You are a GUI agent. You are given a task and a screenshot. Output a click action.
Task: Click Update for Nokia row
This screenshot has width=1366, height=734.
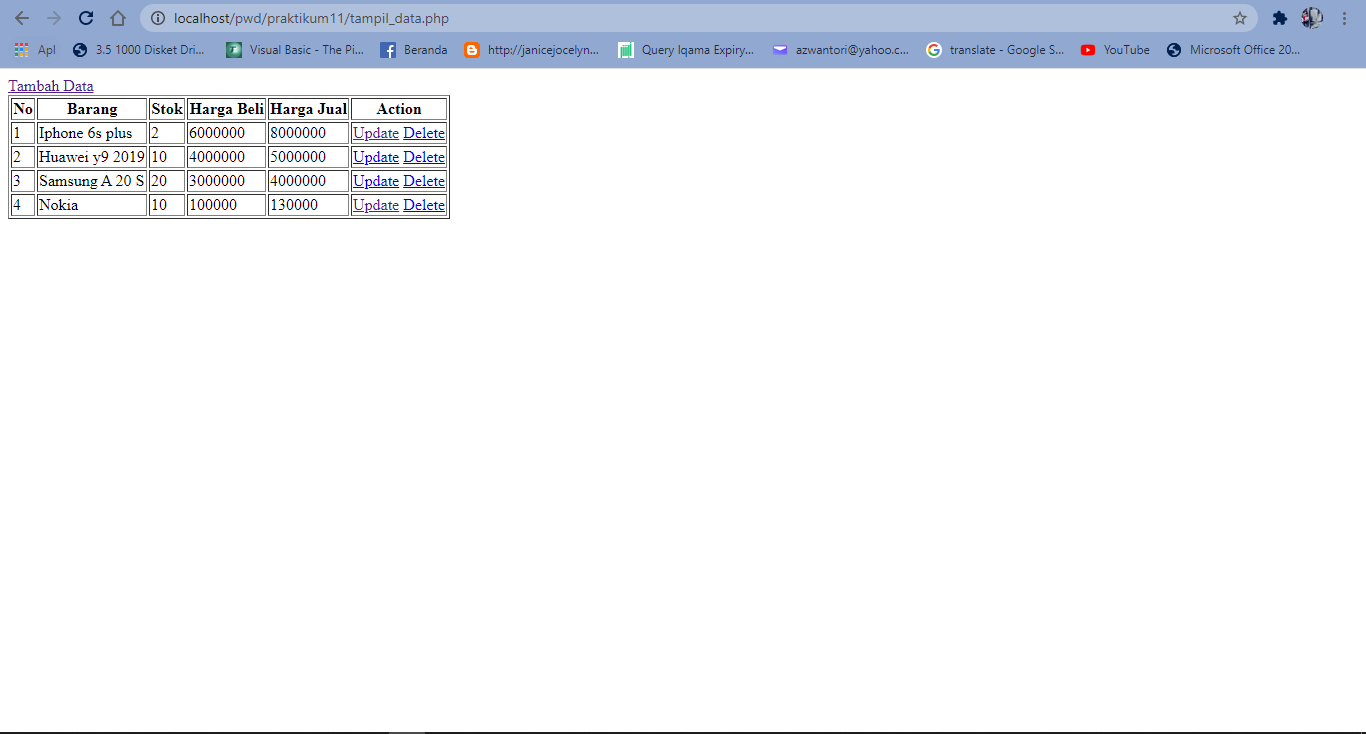pyautogui.click(x=376, y=205)
